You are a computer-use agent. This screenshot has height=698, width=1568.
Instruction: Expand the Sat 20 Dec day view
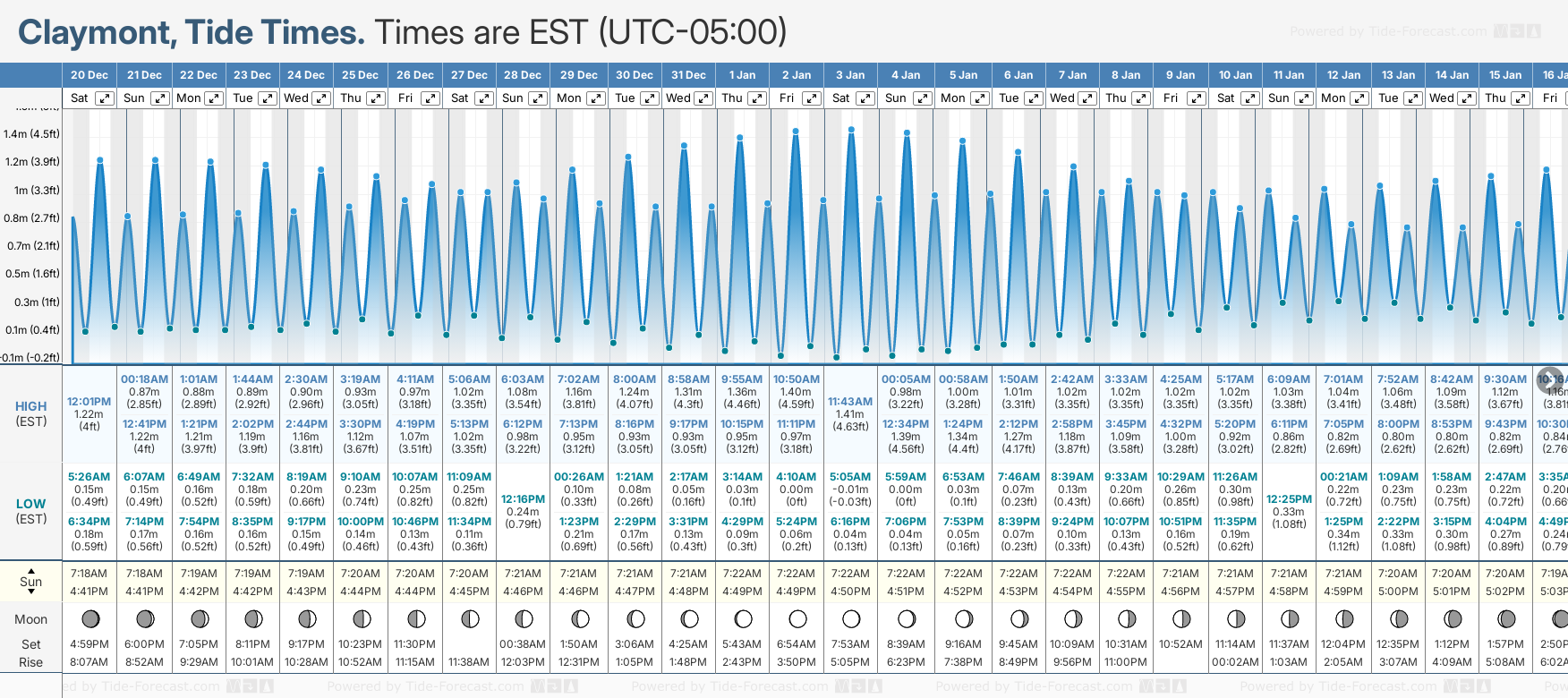pos(105,98)
